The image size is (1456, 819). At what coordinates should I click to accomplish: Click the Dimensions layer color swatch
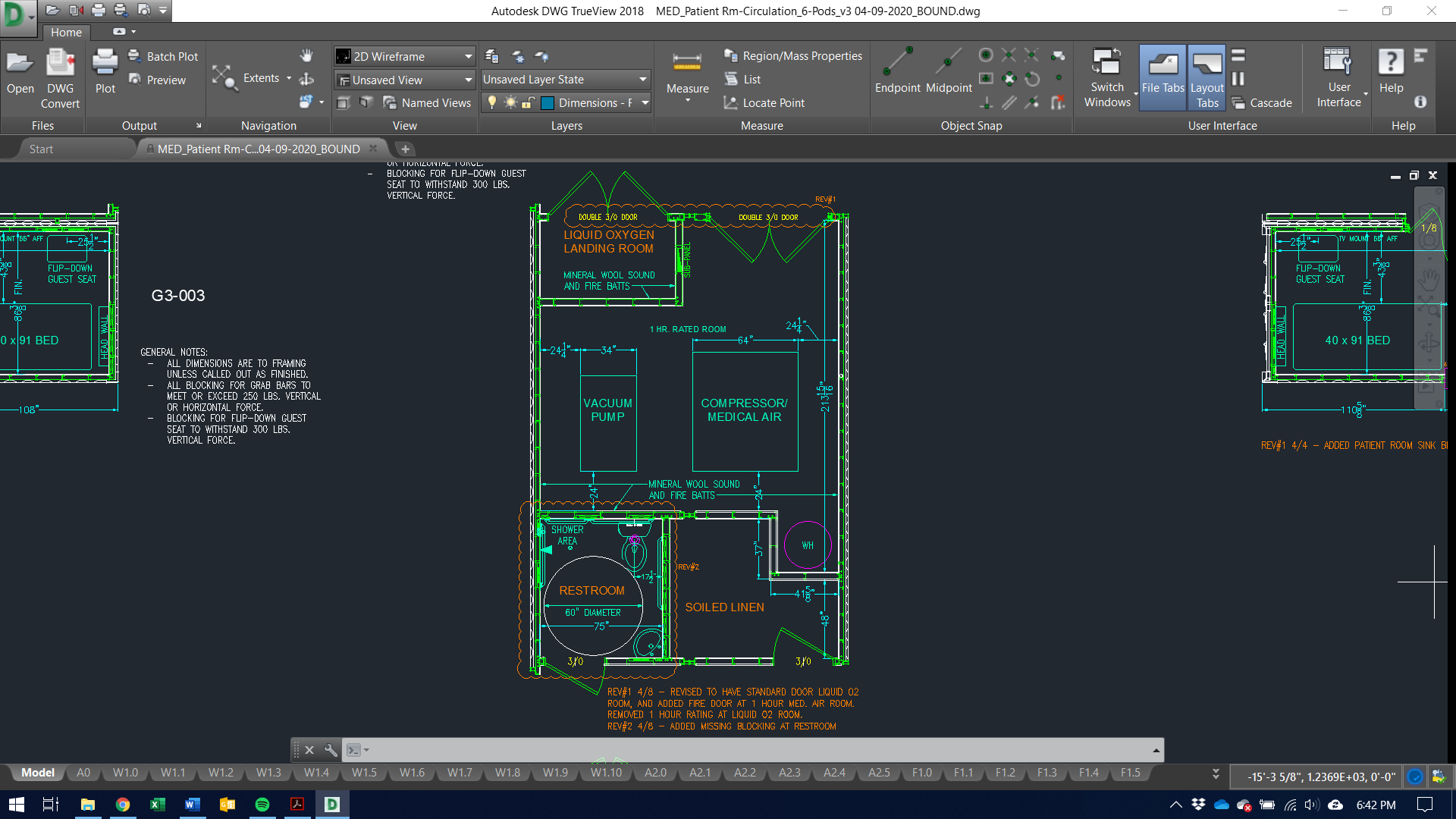click(x=548, y=102)
